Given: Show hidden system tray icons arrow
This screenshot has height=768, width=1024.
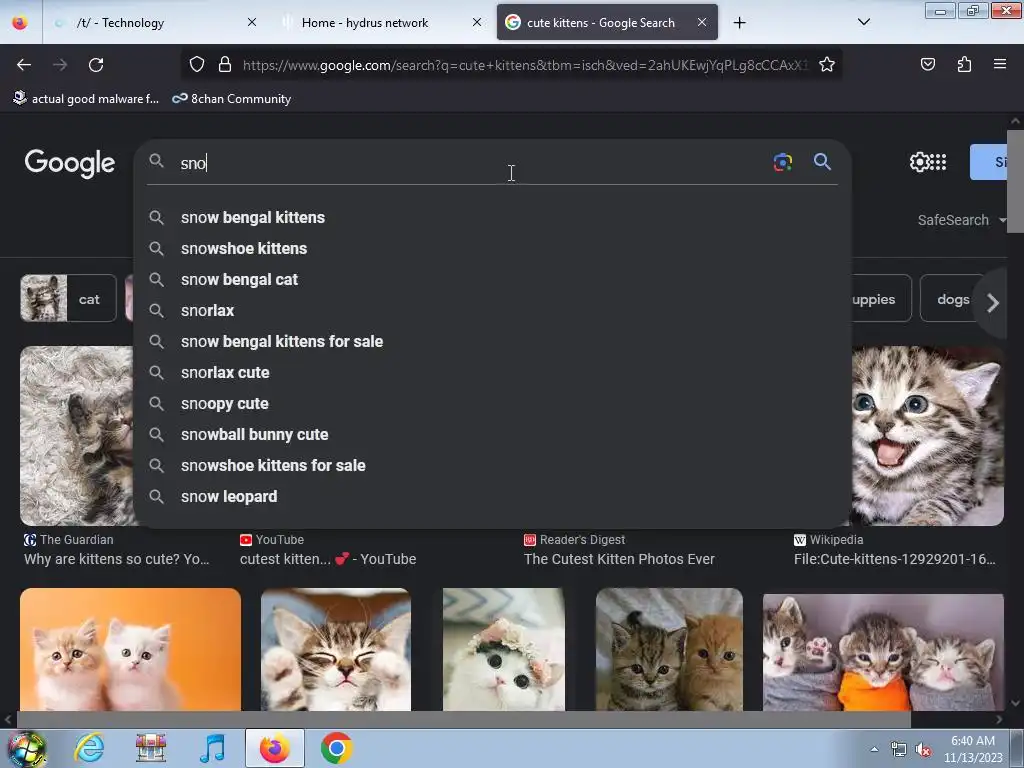Looking at the screenshot, I should [874, 749].
